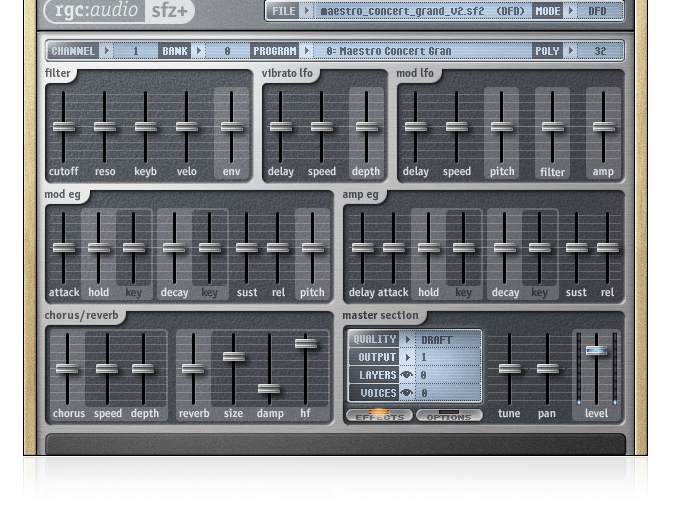
Task: Click the amp eg sust slider handle
Action: tap(576, 248)
